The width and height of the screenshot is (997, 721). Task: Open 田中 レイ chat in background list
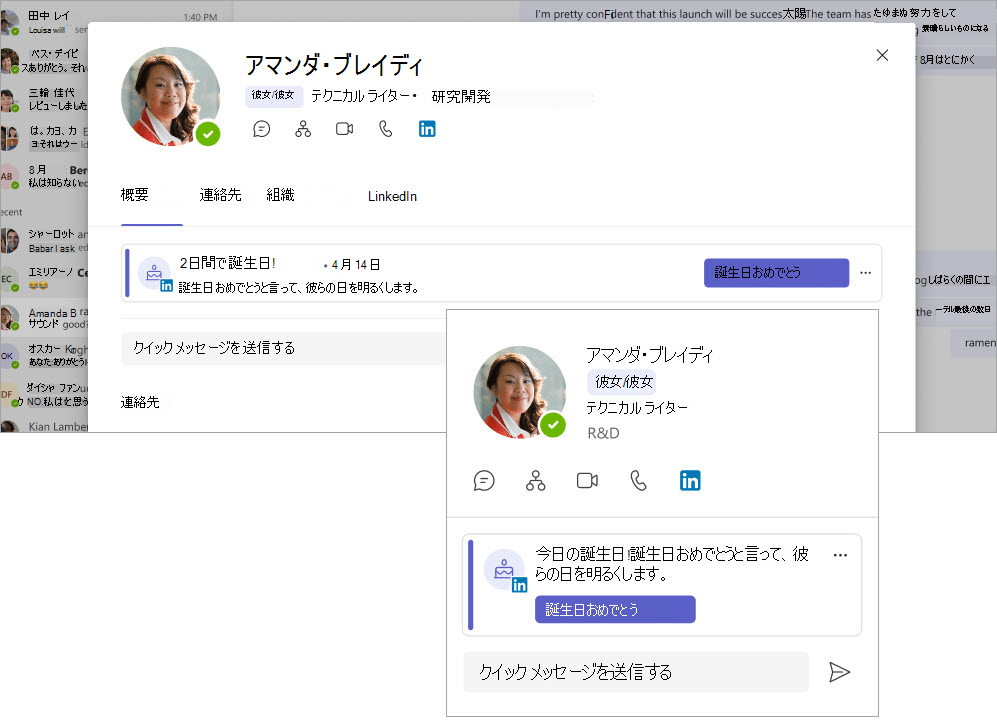(x=45, y=22)
